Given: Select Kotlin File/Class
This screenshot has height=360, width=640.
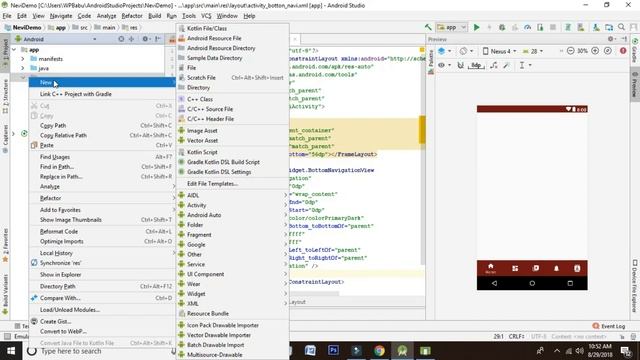Looking at the screenshot, I should click(233, 28).
